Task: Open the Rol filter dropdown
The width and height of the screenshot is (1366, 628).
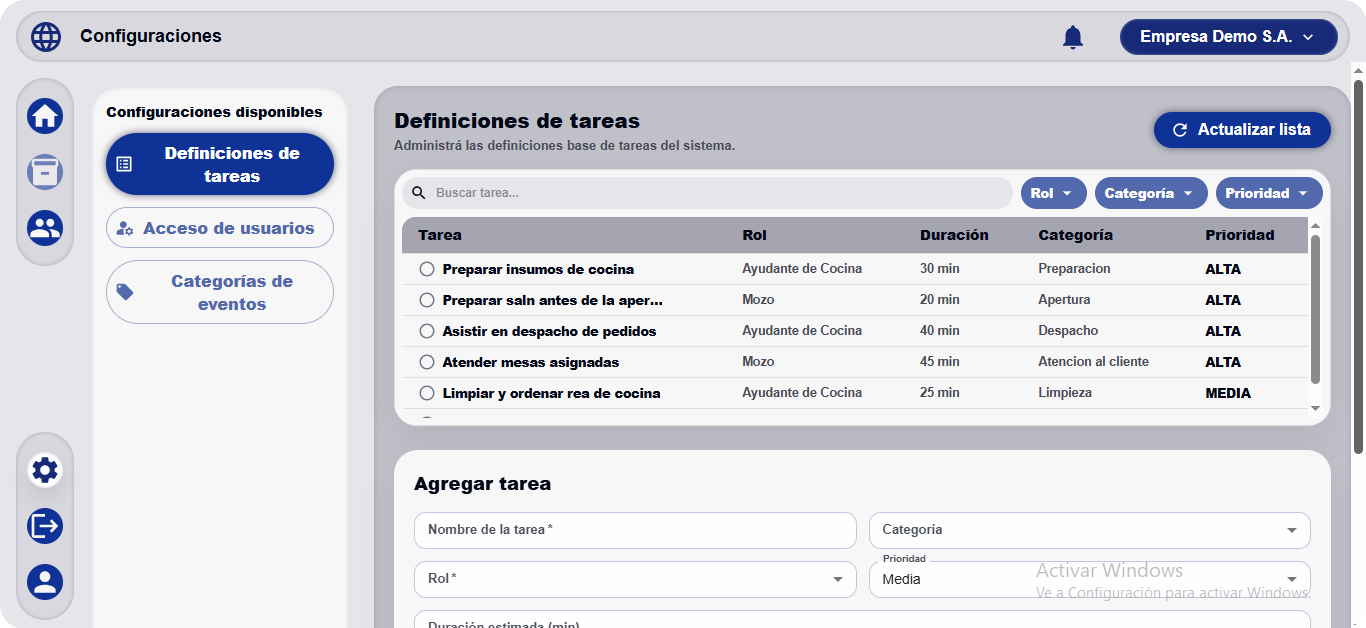Action: (1053, 193)
